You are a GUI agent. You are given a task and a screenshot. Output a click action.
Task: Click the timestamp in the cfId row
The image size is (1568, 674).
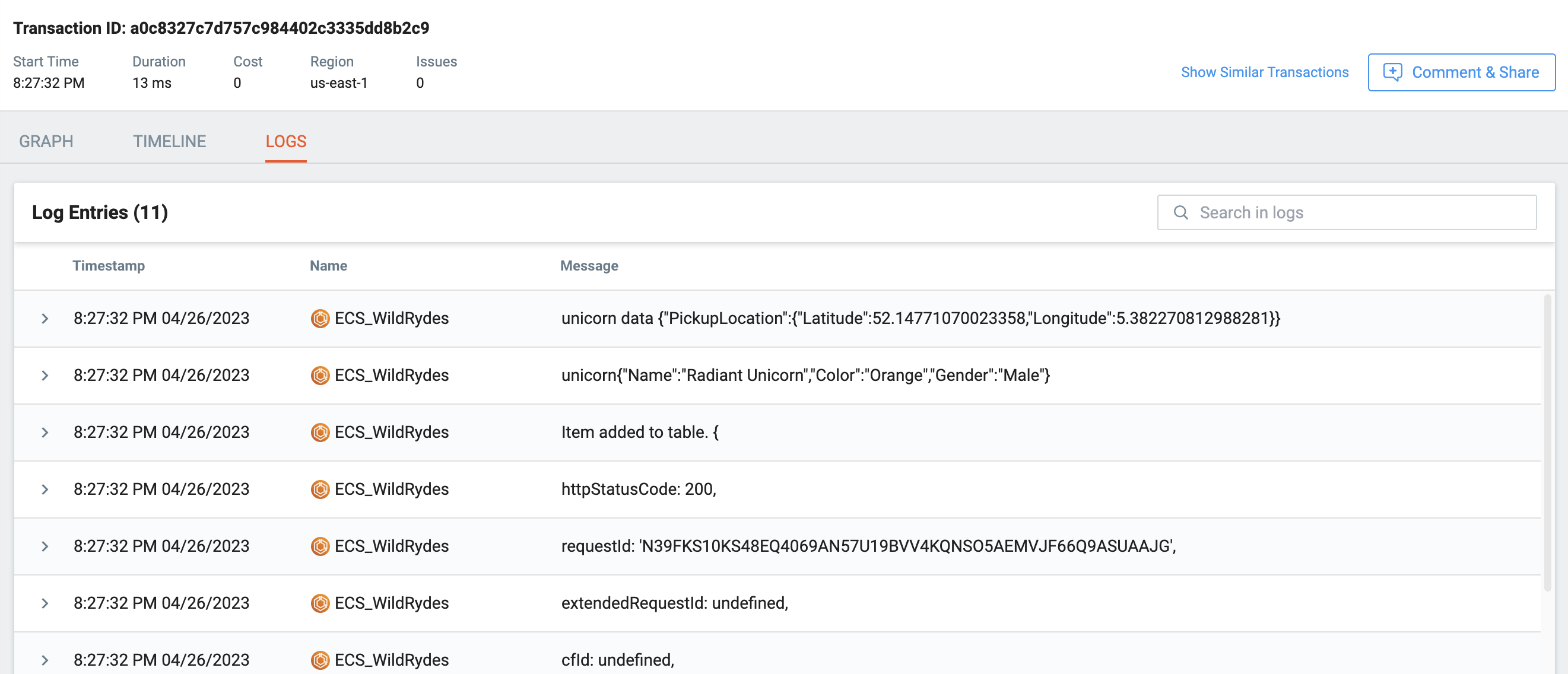pyautogui.click(x=162, y=660)
